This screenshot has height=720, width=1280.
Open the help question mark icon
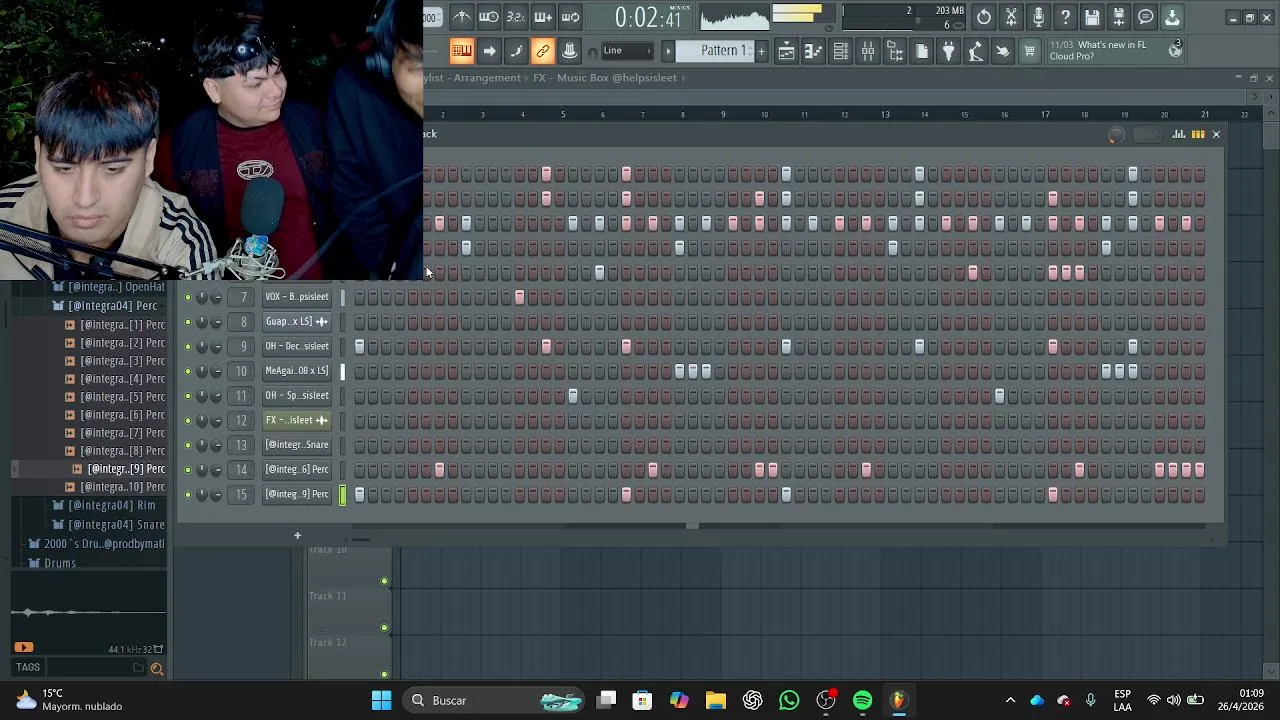pyautogui.click(x=1065, y=17)
